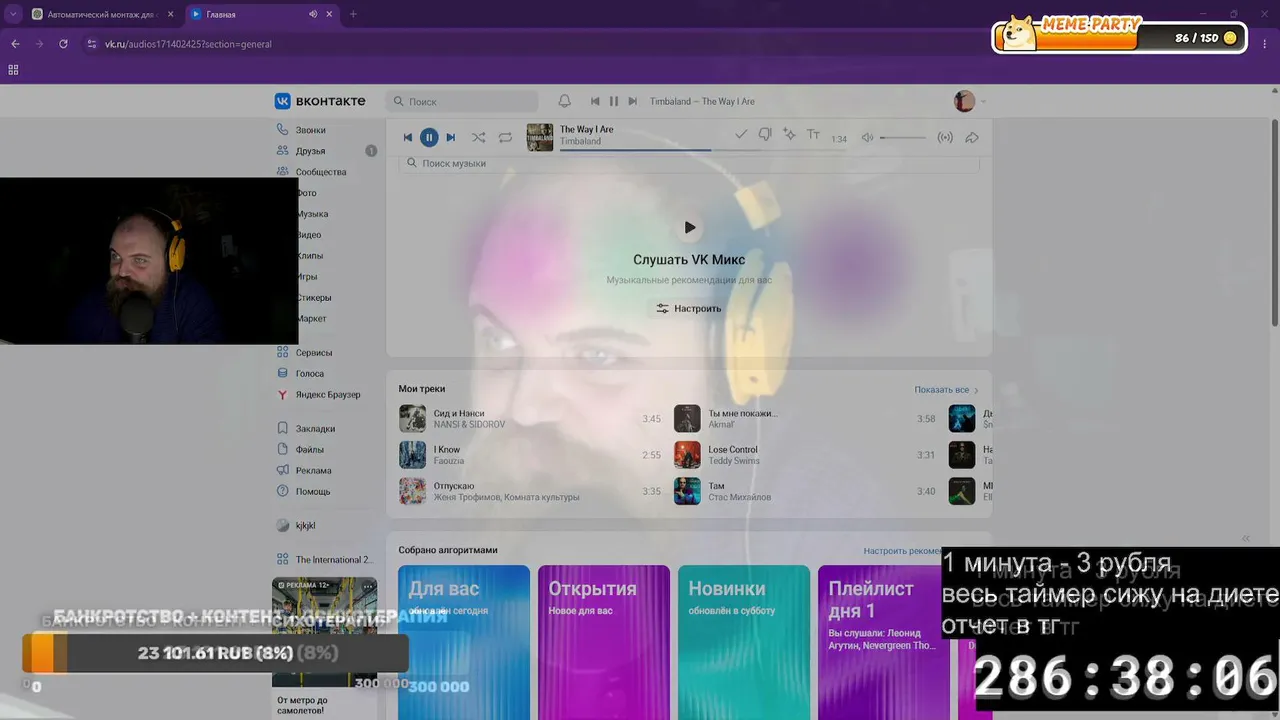Click the VKontakte logo
The image size is (1280, 720).
[320, 101]
